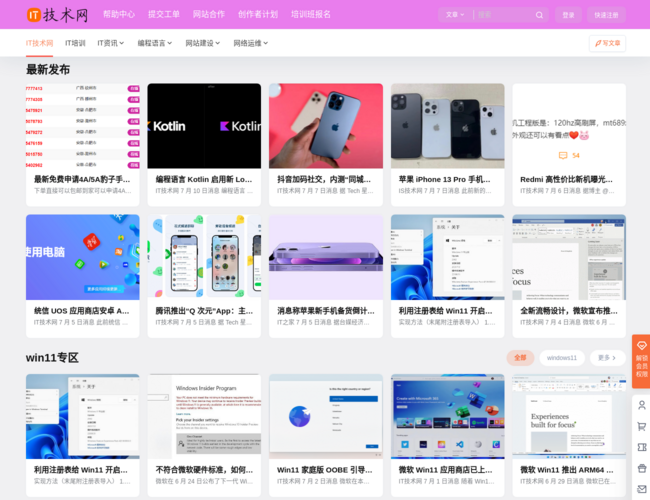Open the mail envelope sidebar icon
The height and width of the screenshot is (500, 650).
coord(641,489)
